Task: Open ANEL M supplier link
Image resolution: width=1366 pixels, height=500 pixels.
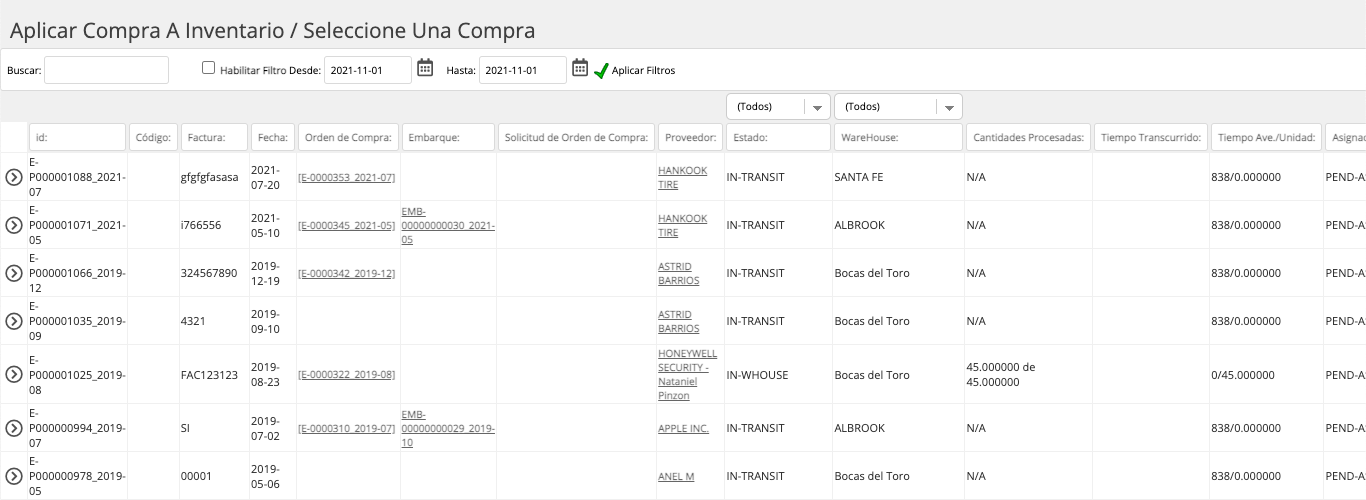Action: [x=676, y=476]
